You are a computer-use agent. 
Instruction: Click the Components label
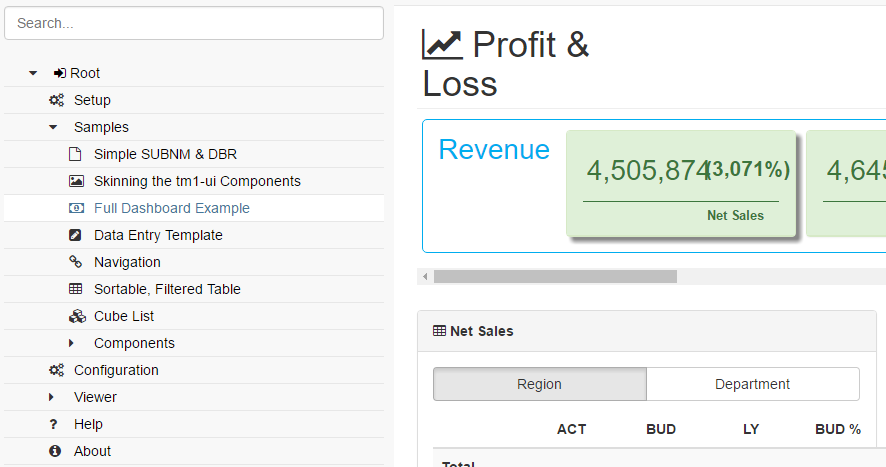point(134,343)
